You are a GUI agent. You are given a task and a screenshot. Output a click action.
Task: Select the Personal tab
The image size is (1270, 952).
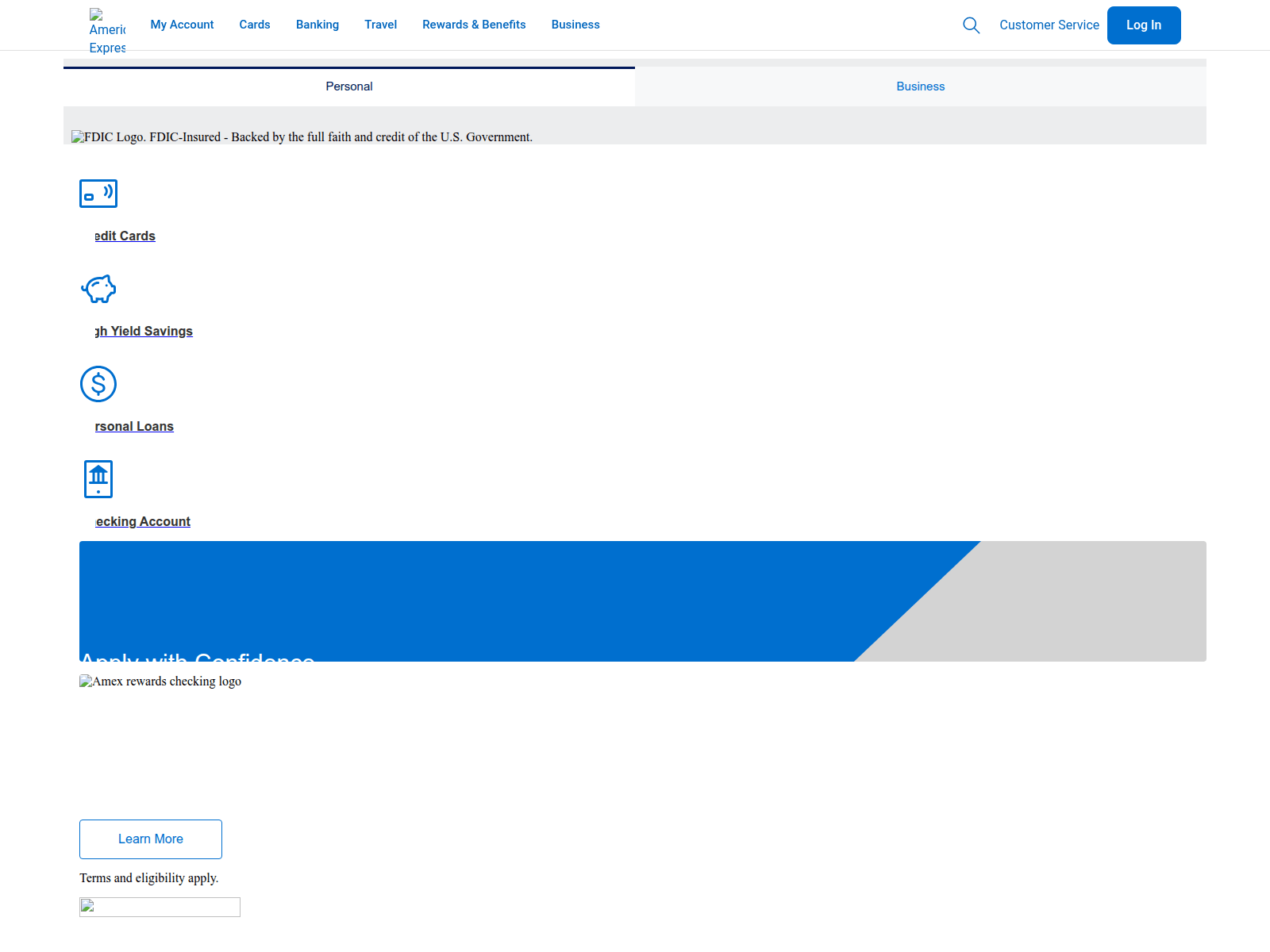(349, 86)
